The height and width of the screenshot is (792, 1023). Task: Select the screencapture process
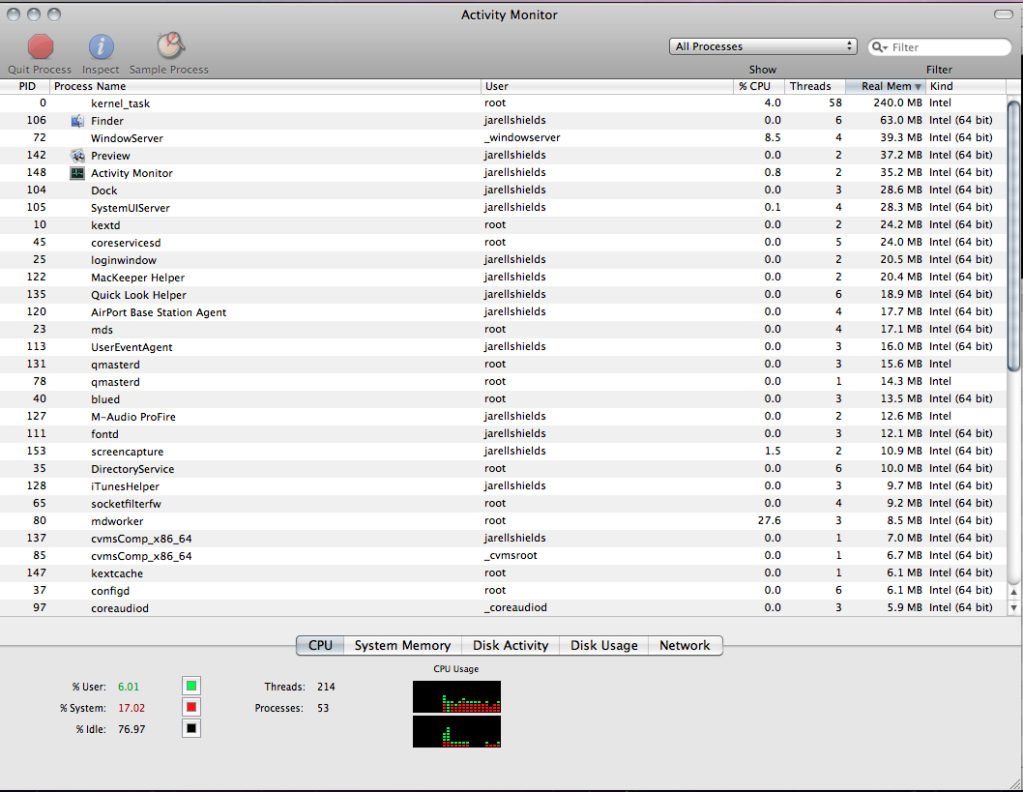pos(503,451)
